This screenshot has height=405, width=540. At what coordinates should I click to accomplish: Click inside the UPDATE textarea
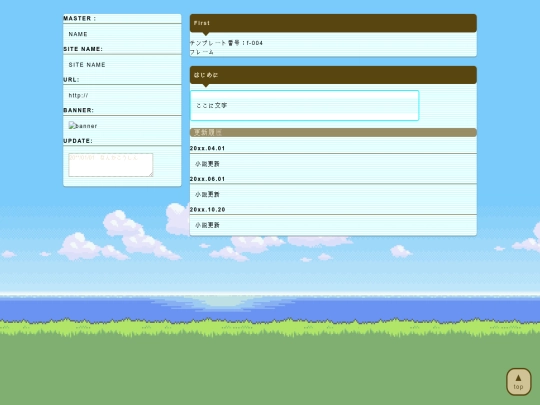111,165
